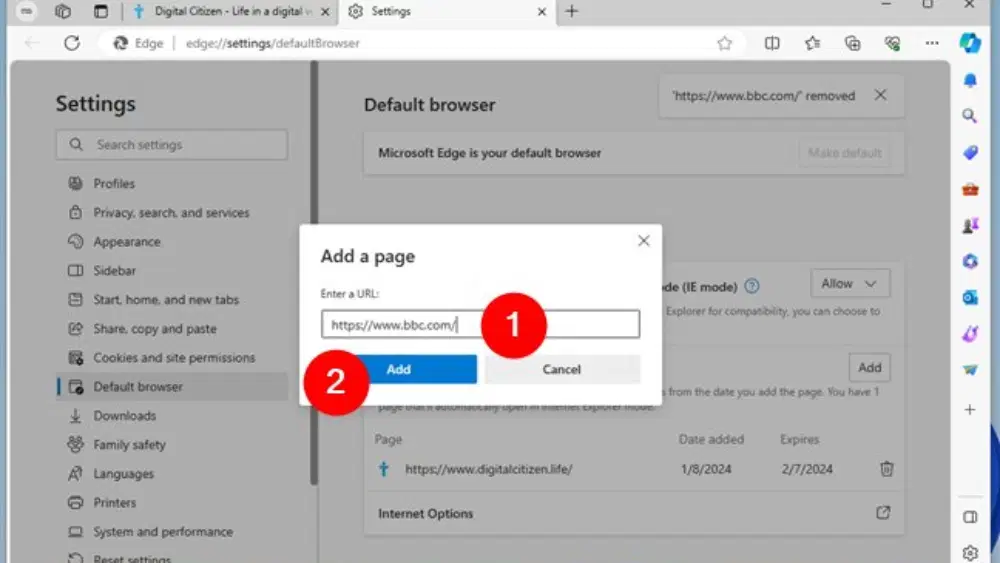Viewport: 1000px width, 563px height.
Task: Close the Settings tab
Action: 541,11
